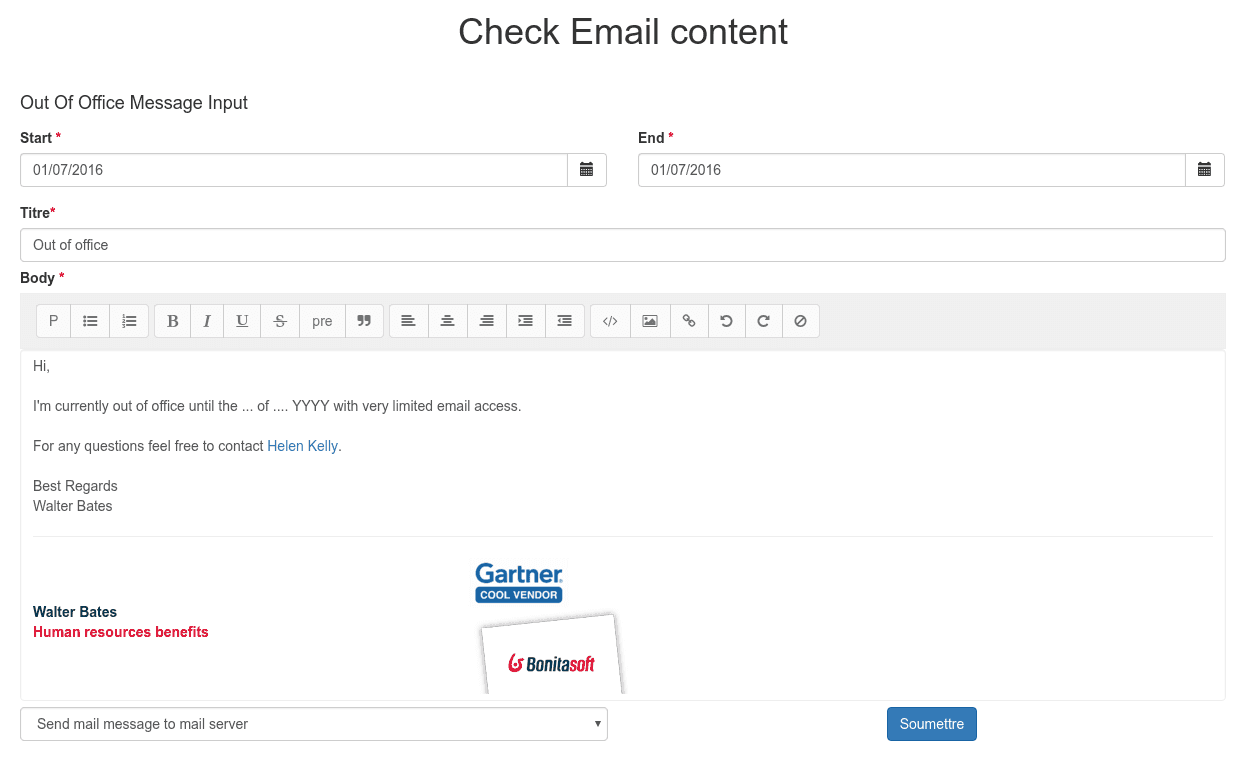Image resolution: width=1235 pixels, height=759 pixels.
Task: Click the Helen Kelly contact link
Action: click(302, 446)
